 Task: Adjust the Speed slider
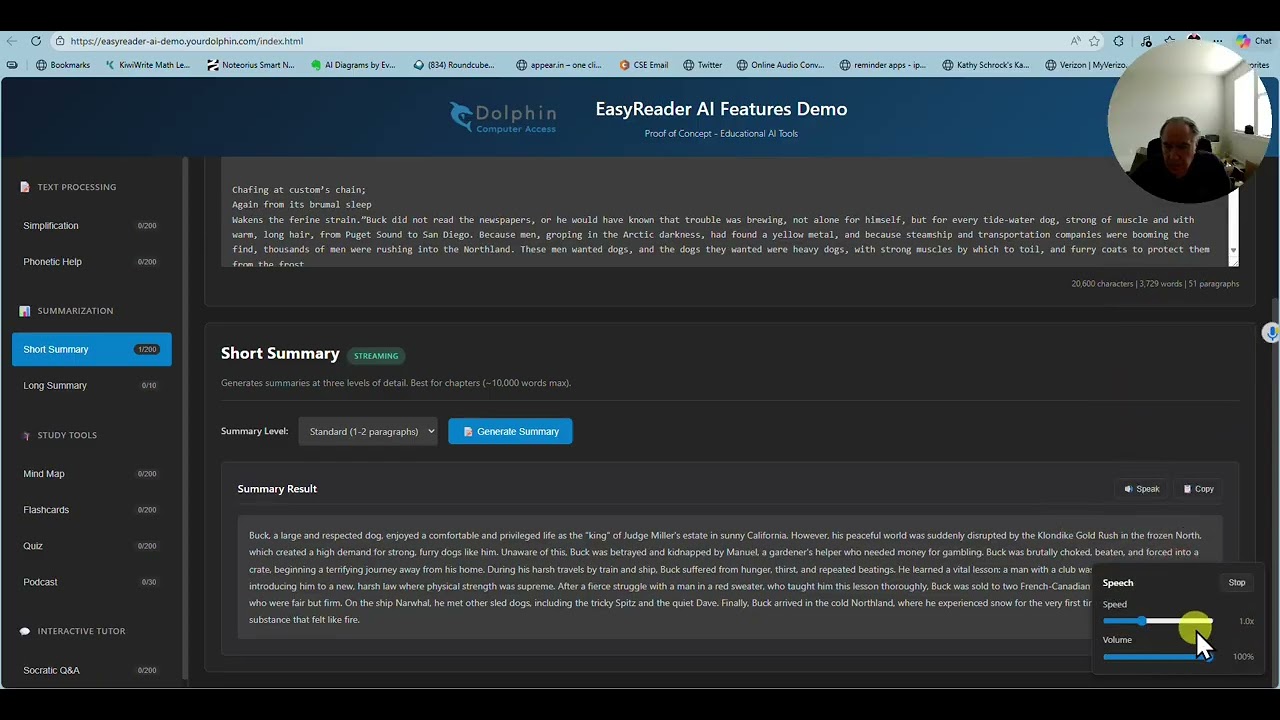[1157, 621]
